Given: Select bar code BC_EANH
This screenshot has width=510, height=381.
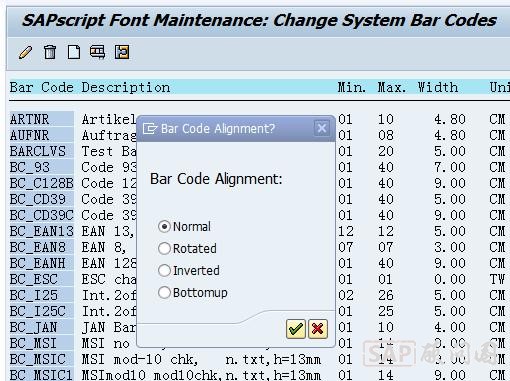Looking at the screenshot, I should 41,263.
